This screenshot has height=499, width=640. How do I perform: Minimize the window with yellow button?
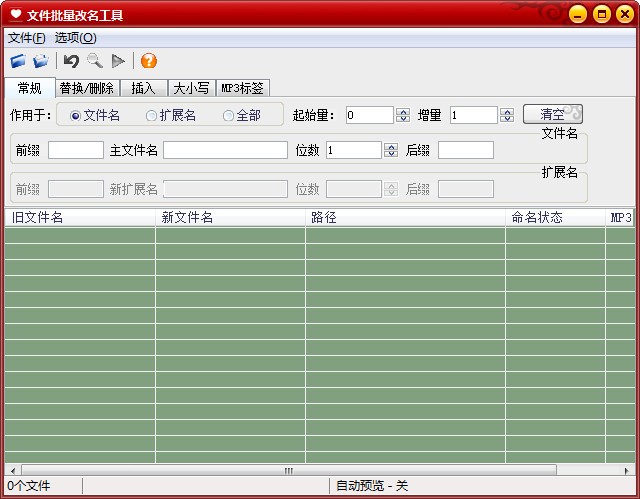pos(578,15)
